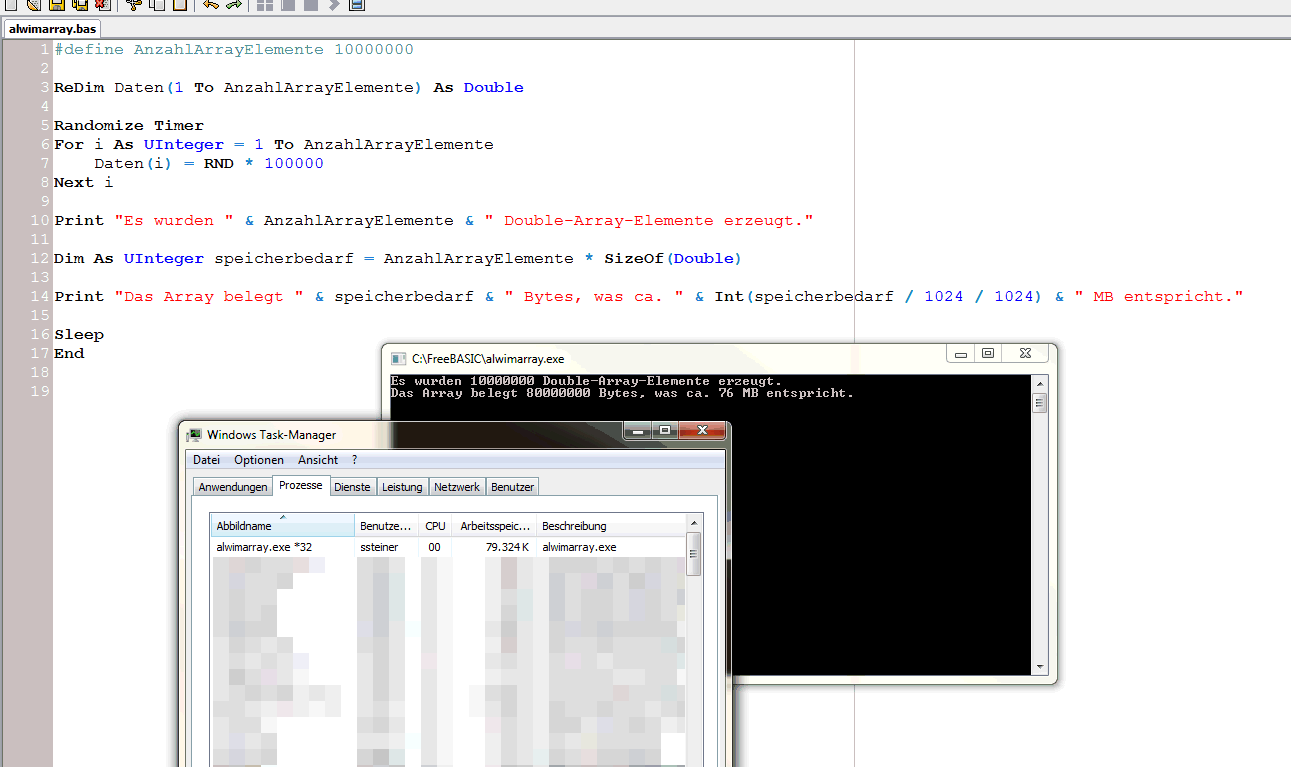Viewport: 1291px width, 767px height.
Task: Click the Undo arrow toolbar icon
Action: point(211,4)
